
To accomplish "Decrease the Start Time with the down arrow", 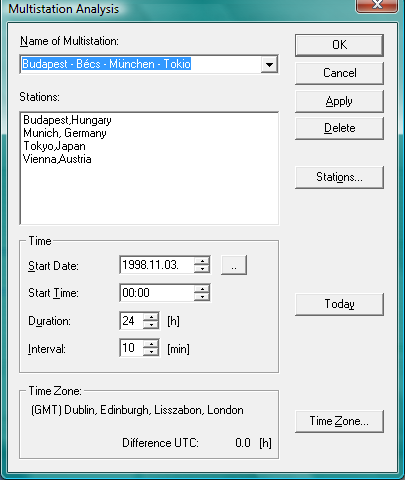I will point(202,297).
